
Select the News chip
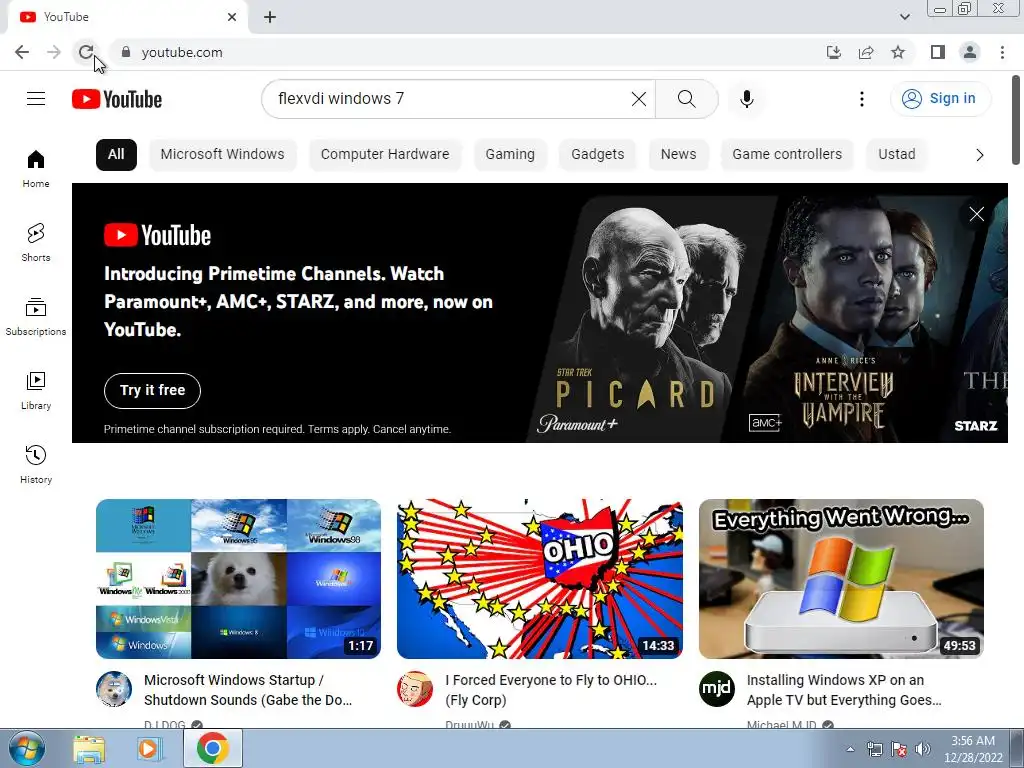pos(679,155)
